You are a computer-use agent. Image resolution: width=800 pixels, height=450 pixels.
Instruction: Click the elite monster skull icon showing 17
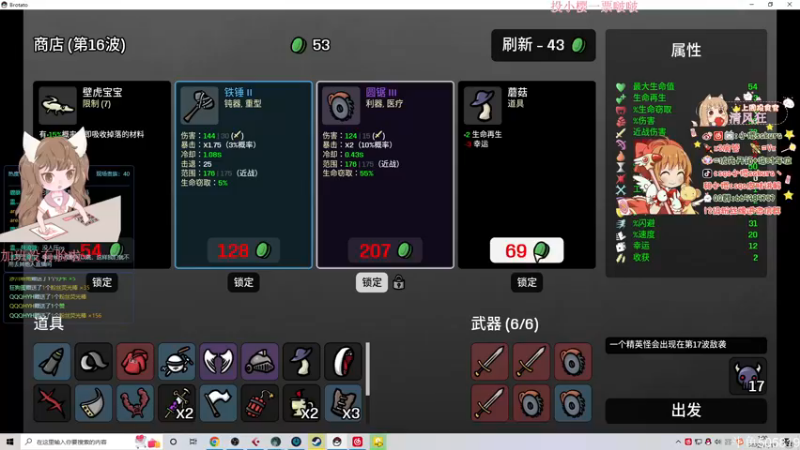(x=747, y=377)
